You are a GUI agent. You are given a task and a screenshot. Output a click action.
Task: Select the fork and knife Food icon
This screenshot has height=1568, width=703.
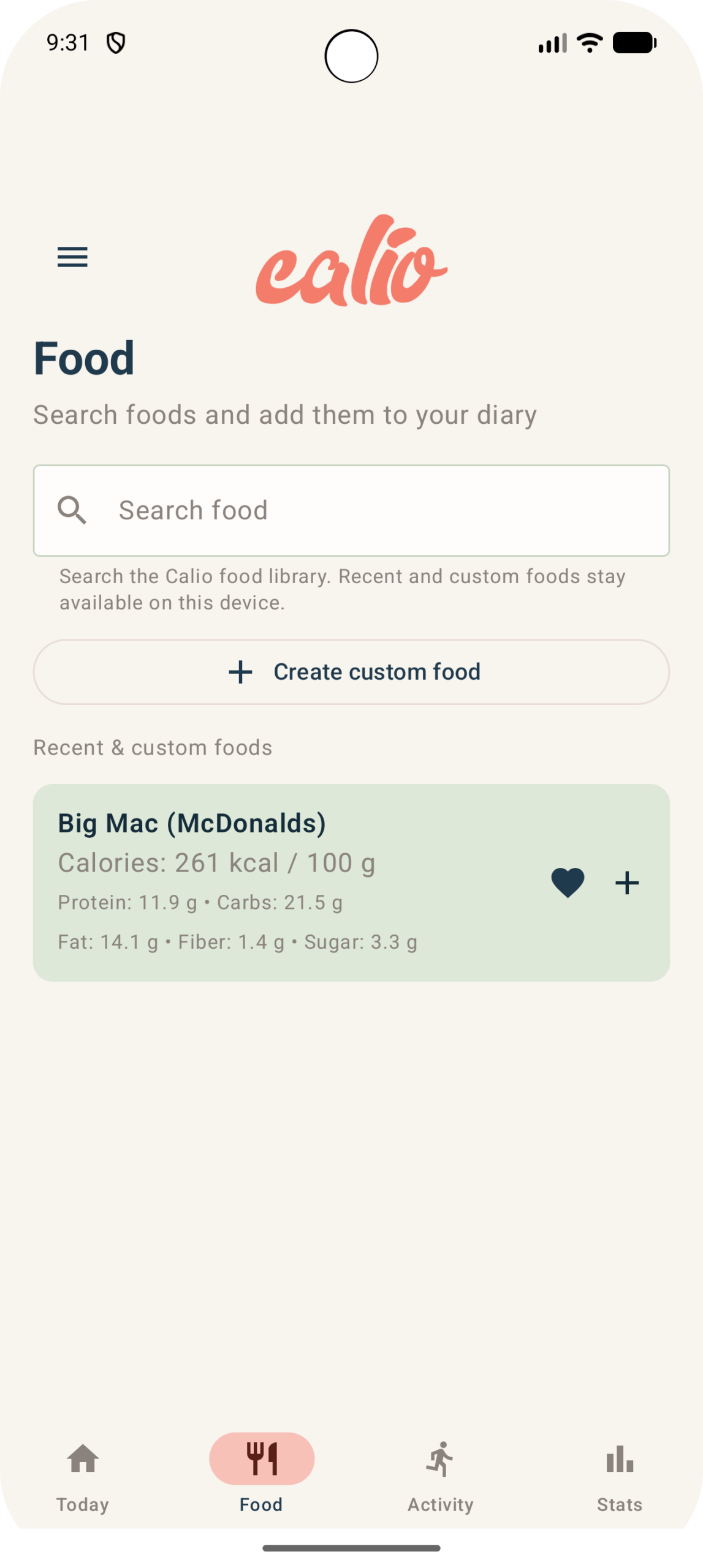[262, 1458]
